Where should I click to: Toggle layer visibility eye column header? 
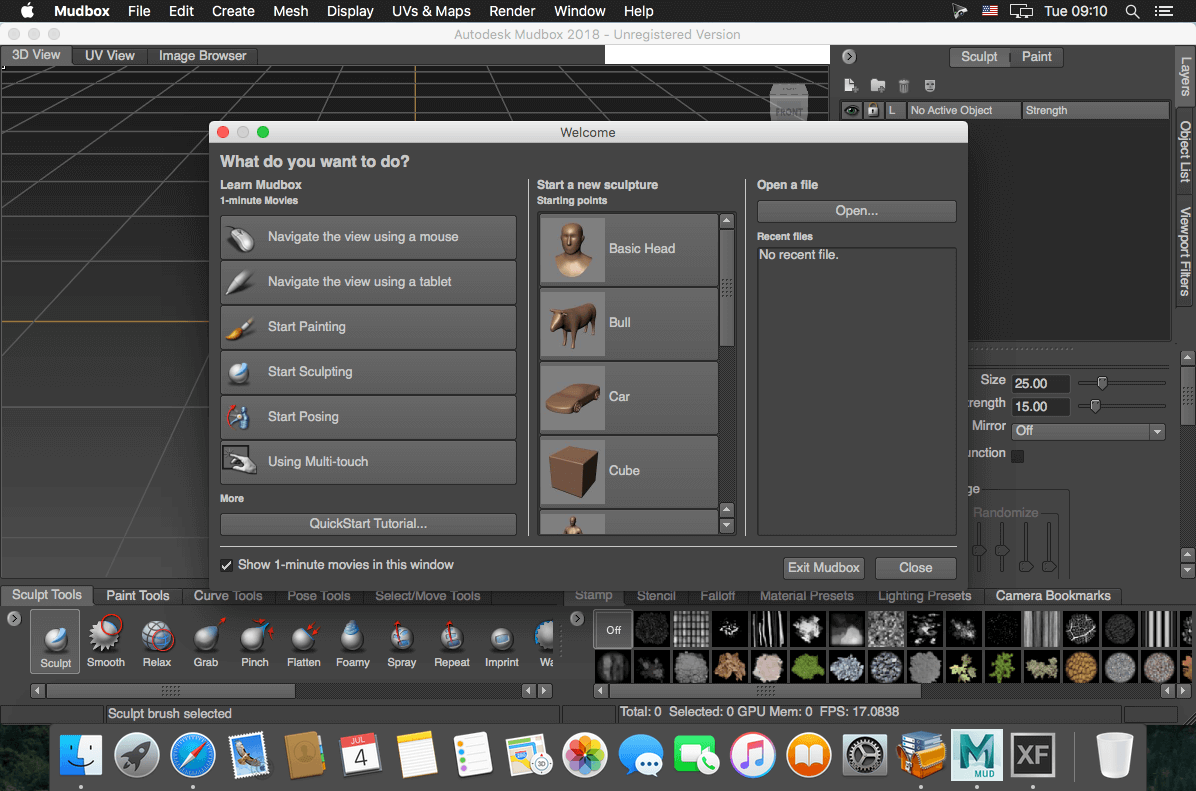[x=851, y=111]
